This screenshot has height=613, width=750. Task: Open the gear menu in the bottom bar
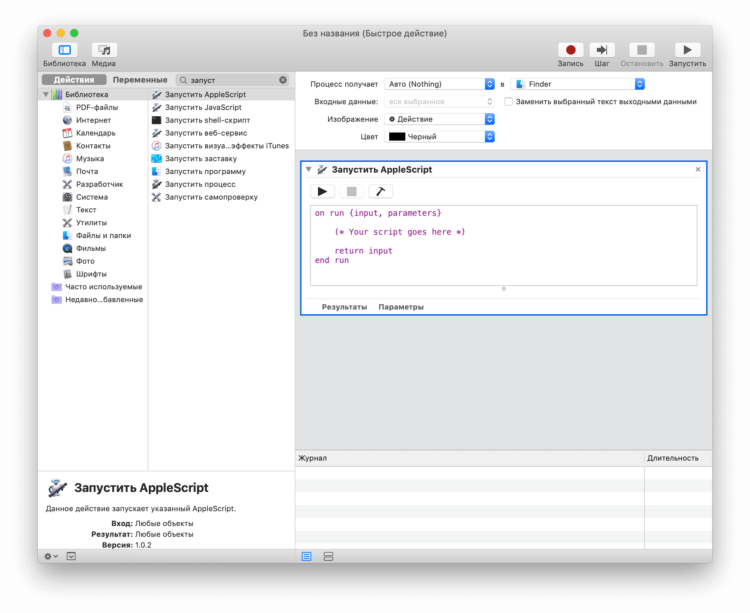click(51, 556)
